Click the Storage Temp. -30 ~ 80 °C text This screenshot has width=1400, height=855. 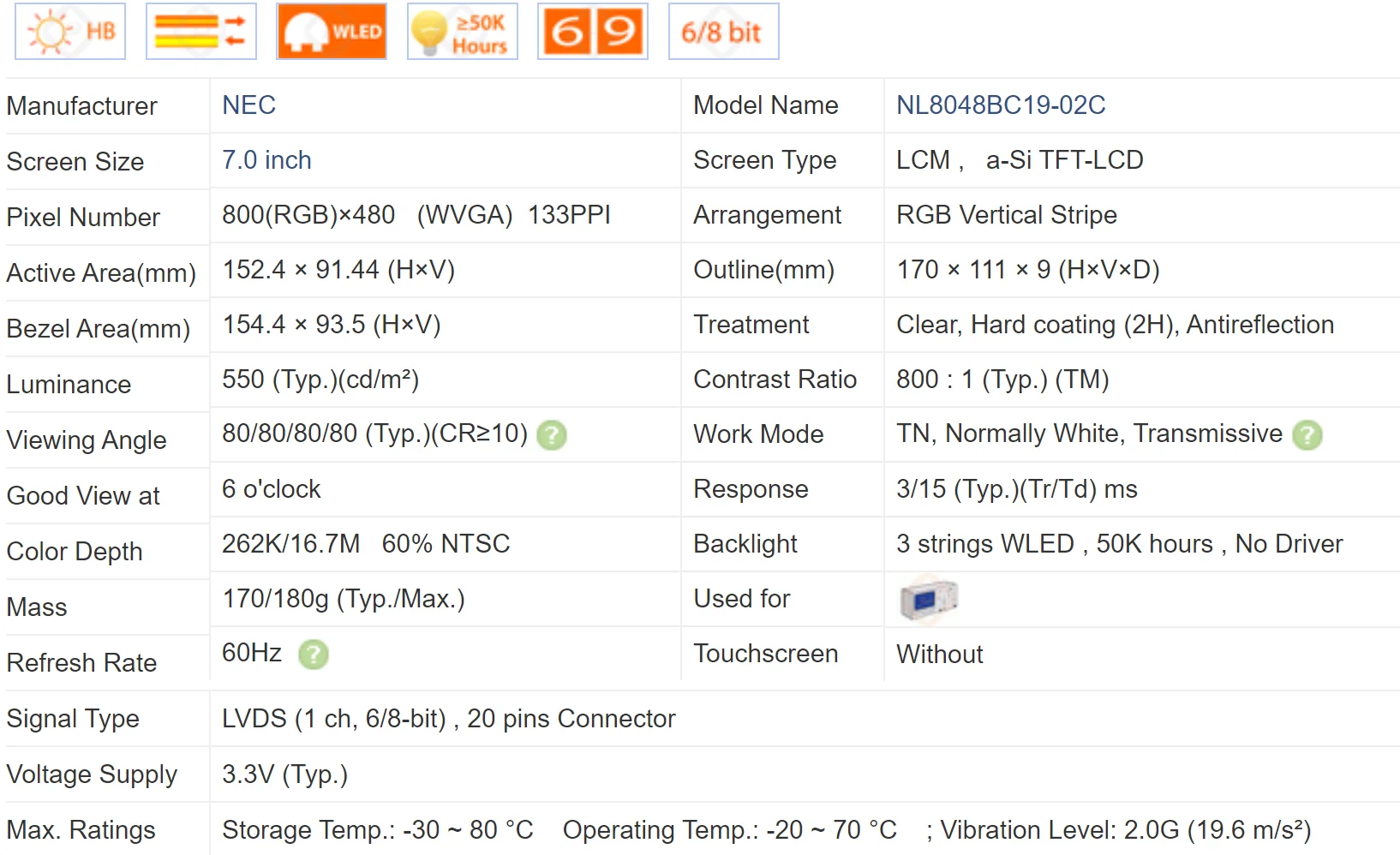coord(378,830)
